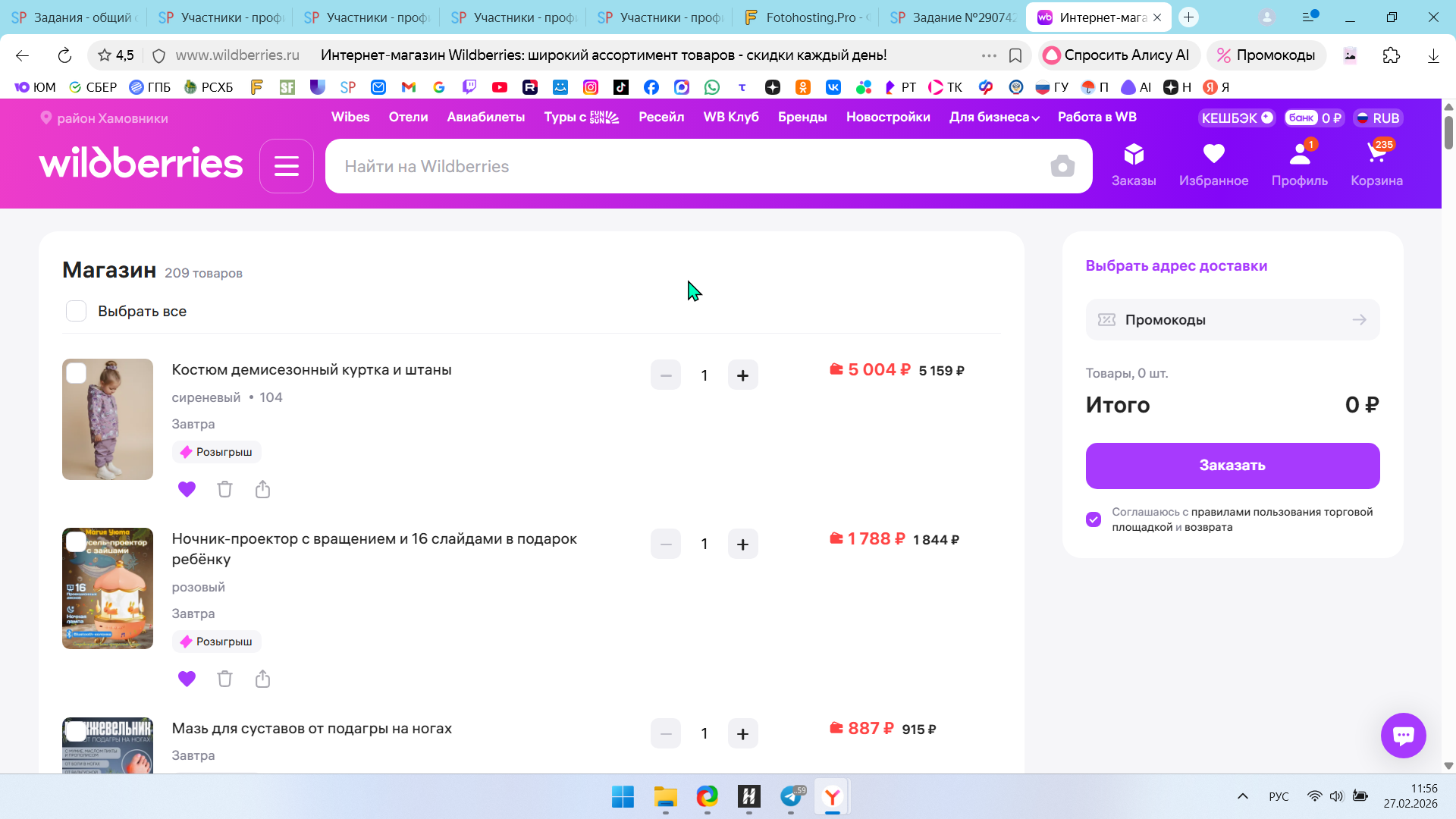Expand the 'Для бизнеса' dropdown menu

click(994, 117)
